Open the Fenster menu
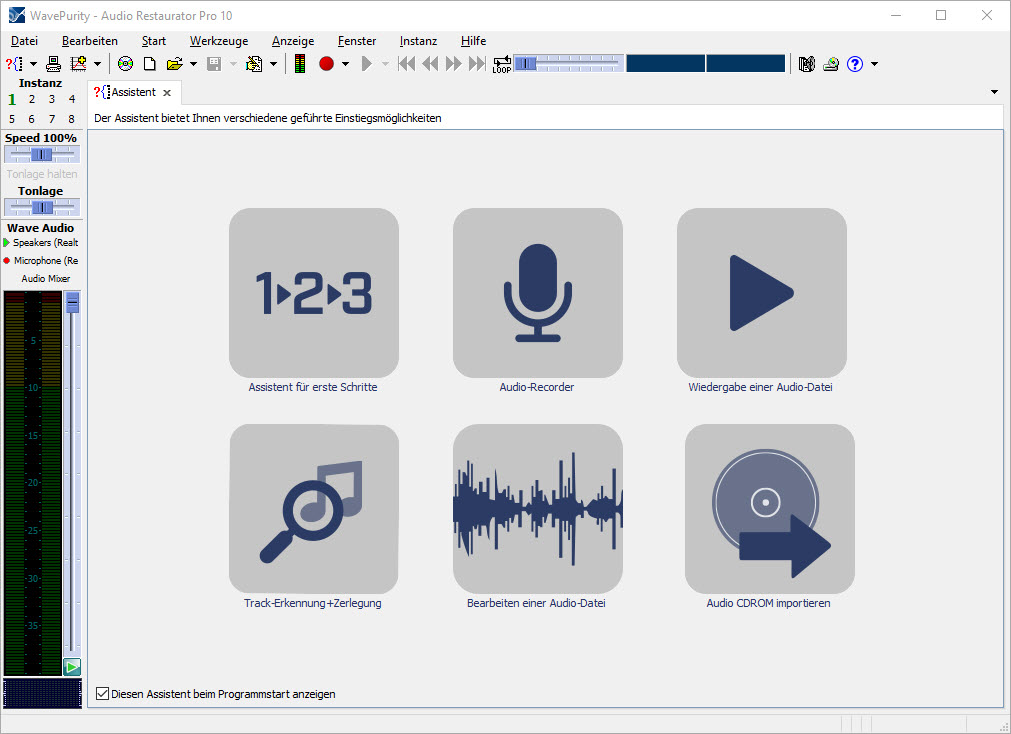The width and height of the screenshot is (1011, 734). [357, 41]
